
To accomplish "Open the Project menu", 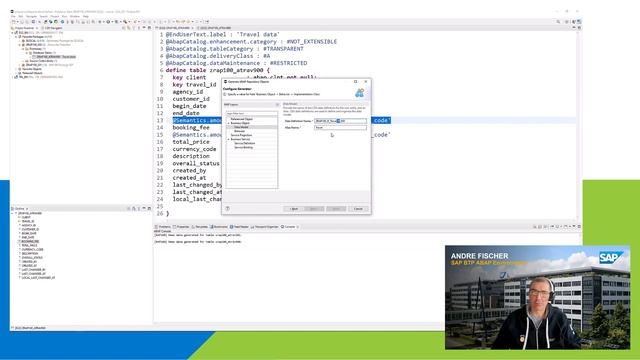I will pyautogui.click(x=55, y=16).
